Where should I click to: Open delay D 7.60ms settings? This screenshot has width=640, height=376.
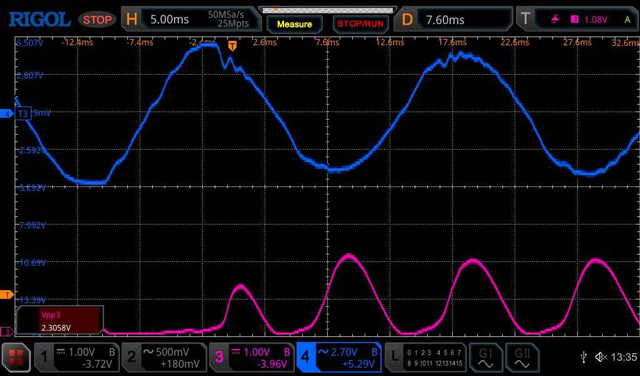pos(453,19)
